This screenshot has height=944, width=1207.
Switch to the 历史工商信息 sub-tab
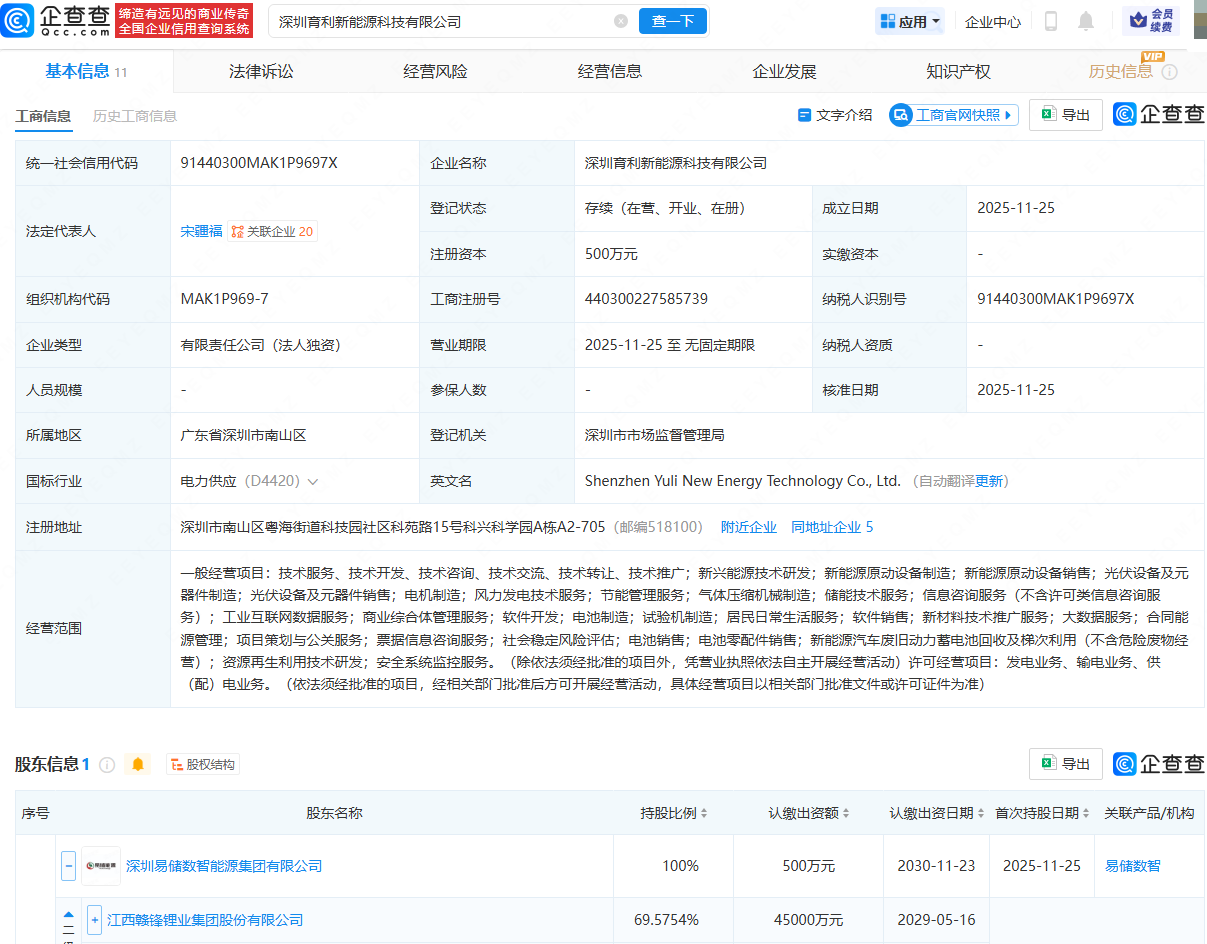135,116
